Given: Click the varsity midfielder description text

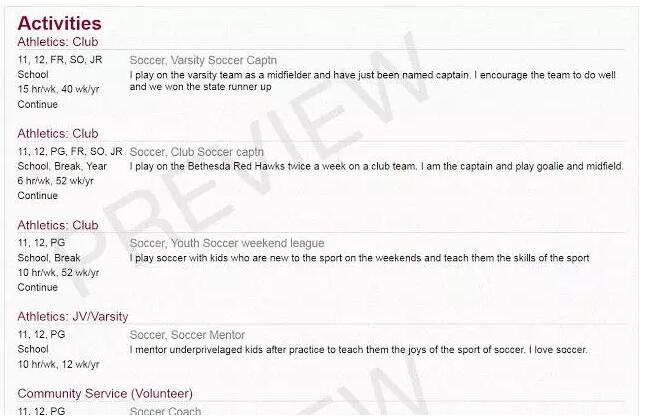Looking at the screenshot, I should pyautogui.click(x=372, y=81).
